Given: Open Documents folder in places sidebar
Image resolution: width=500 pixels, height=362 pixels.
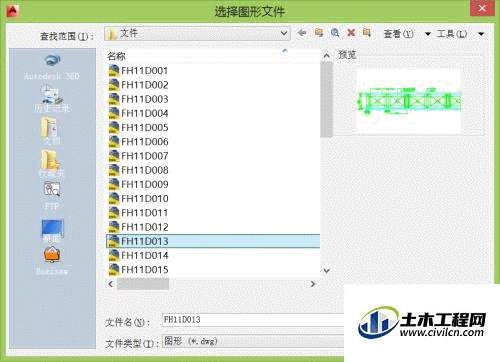Looking at the screenshot, I should (x=51, y=131).
